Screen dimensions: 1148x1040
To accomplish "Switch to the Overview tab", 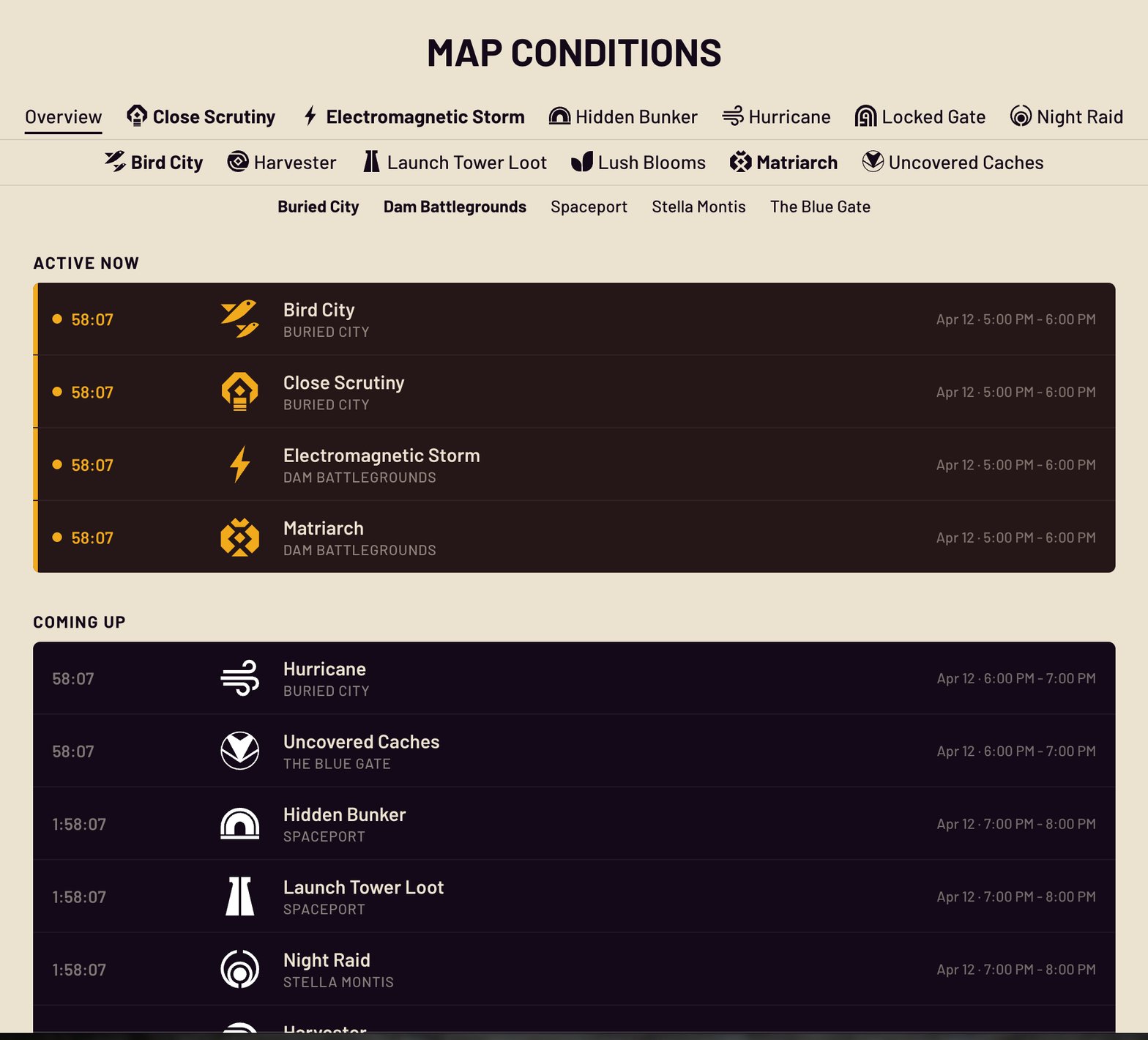I will pos(63,117).
